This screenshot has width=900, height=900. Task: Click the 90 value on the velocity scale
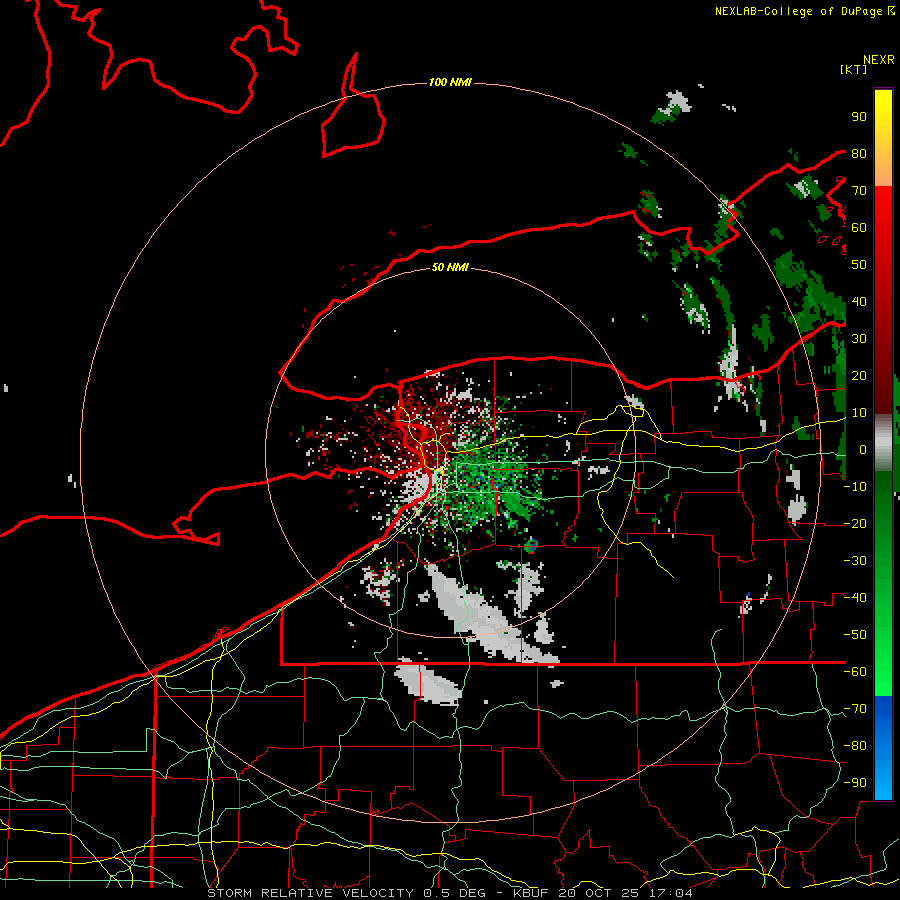click(x=859, y=117)
